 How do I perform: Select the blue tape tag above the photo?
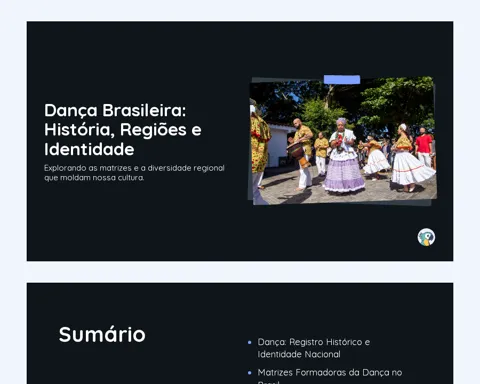coord(342,79)
